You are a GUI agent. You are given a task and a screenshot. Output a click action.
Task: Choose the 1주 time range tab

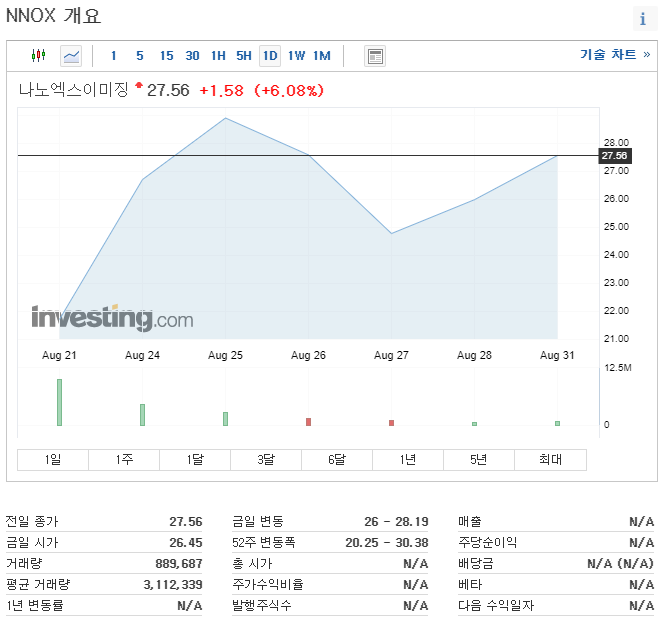click(x=124, y=460)
